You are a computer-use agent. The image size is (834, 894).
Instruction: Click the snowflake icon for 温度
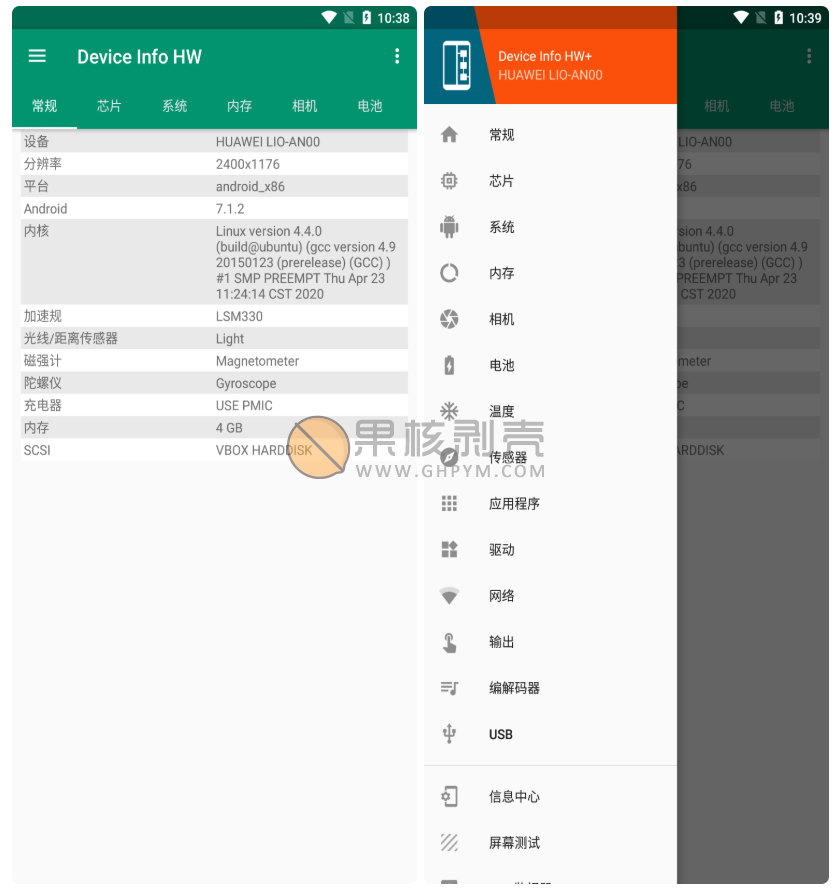click(449, 411)
